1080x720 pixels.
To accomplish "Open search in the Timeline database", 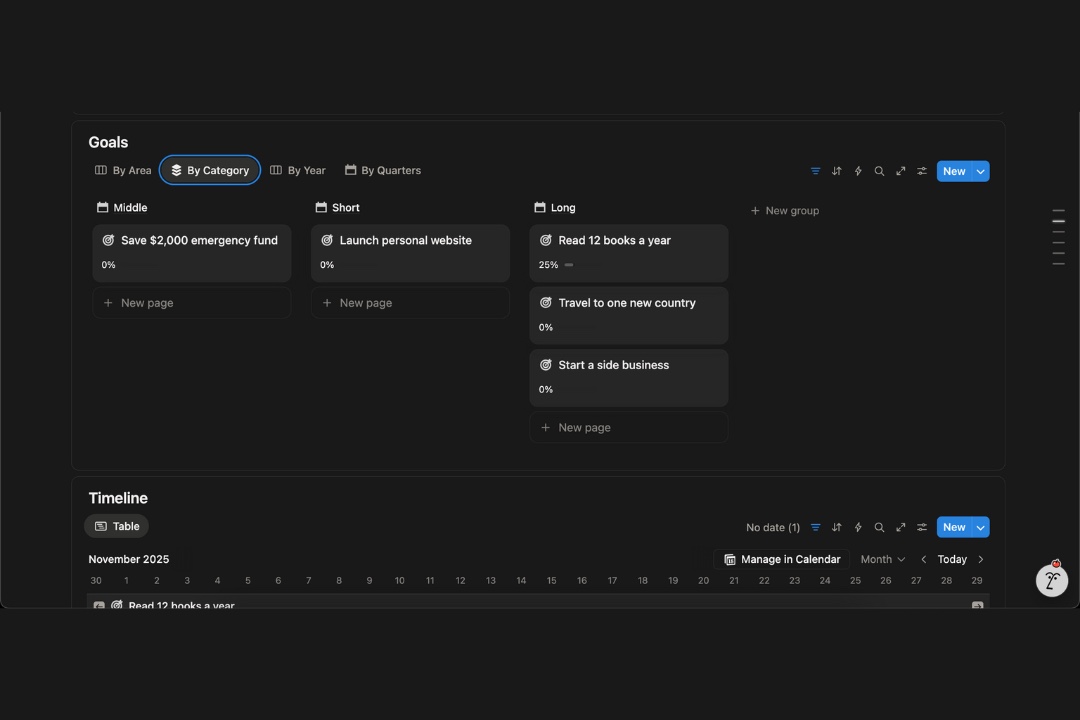I will pyautogui.click(x=879, y=527).
